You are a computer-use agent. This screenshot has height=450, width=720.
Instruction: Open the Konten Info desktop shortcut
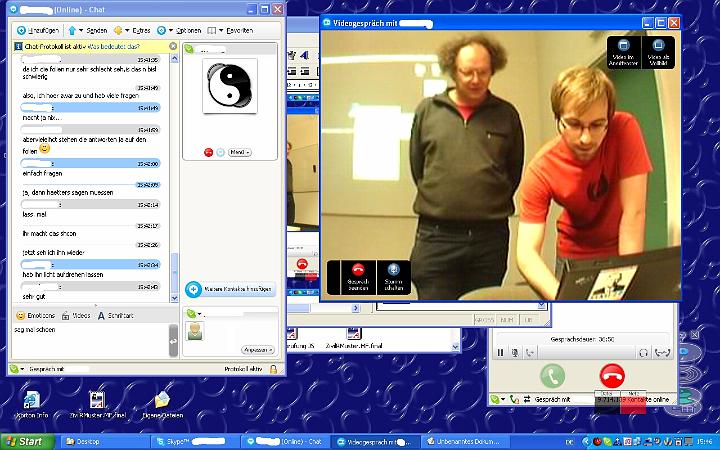click(x=31, y=405)
